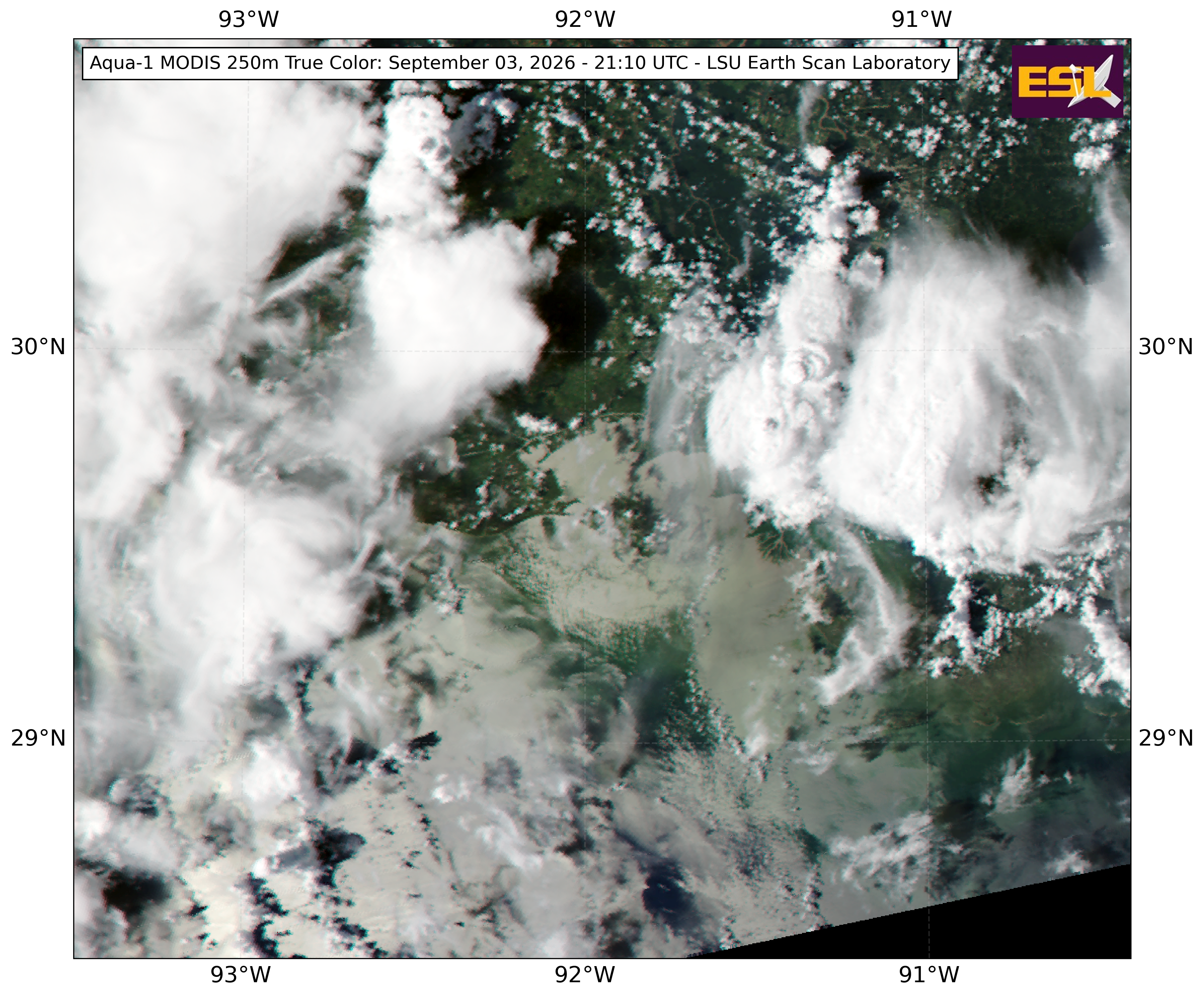Click the left 30°N latitude label

tap(38, 347)
